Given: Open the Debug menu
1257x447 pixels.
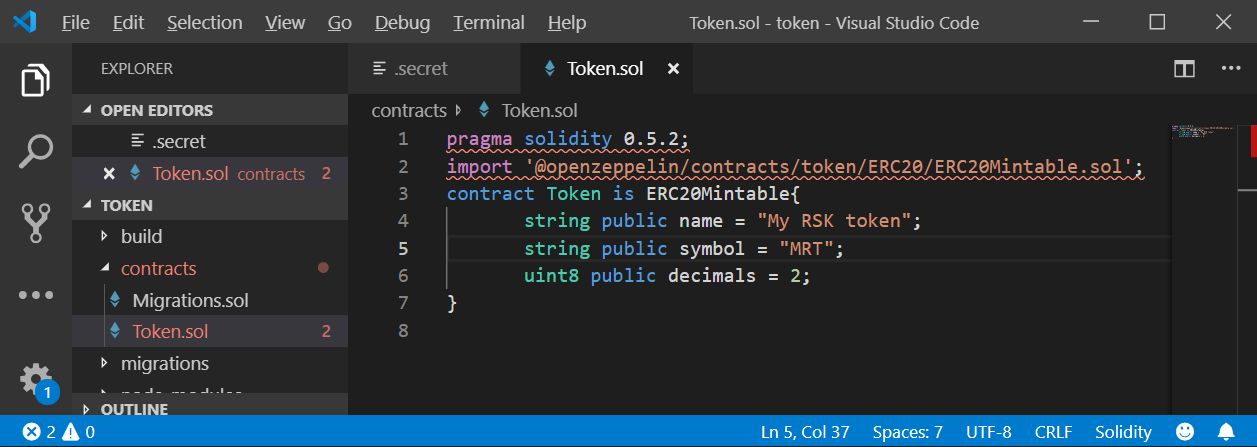Looking at the screenshot, I should (402, 22).
